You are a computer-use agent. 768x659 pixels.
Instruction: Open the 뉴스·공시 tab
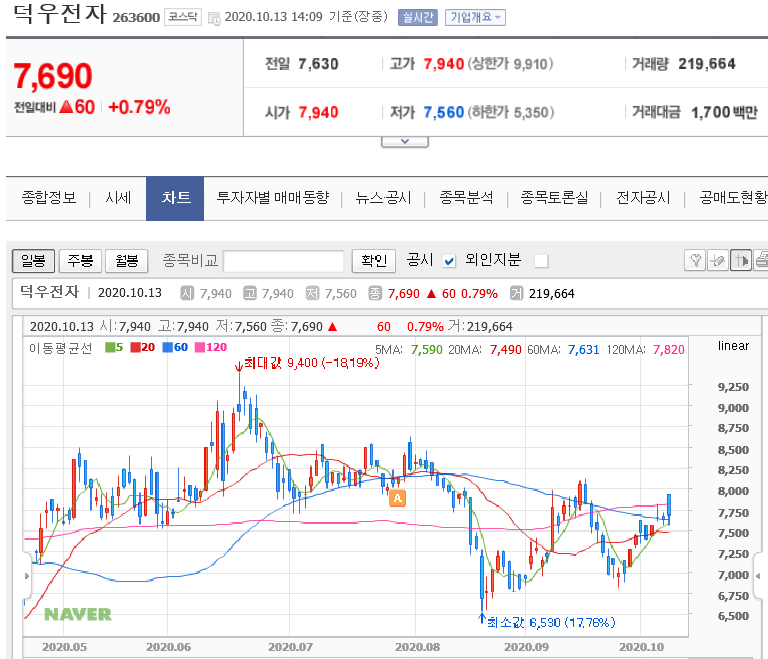pos(383,198)
